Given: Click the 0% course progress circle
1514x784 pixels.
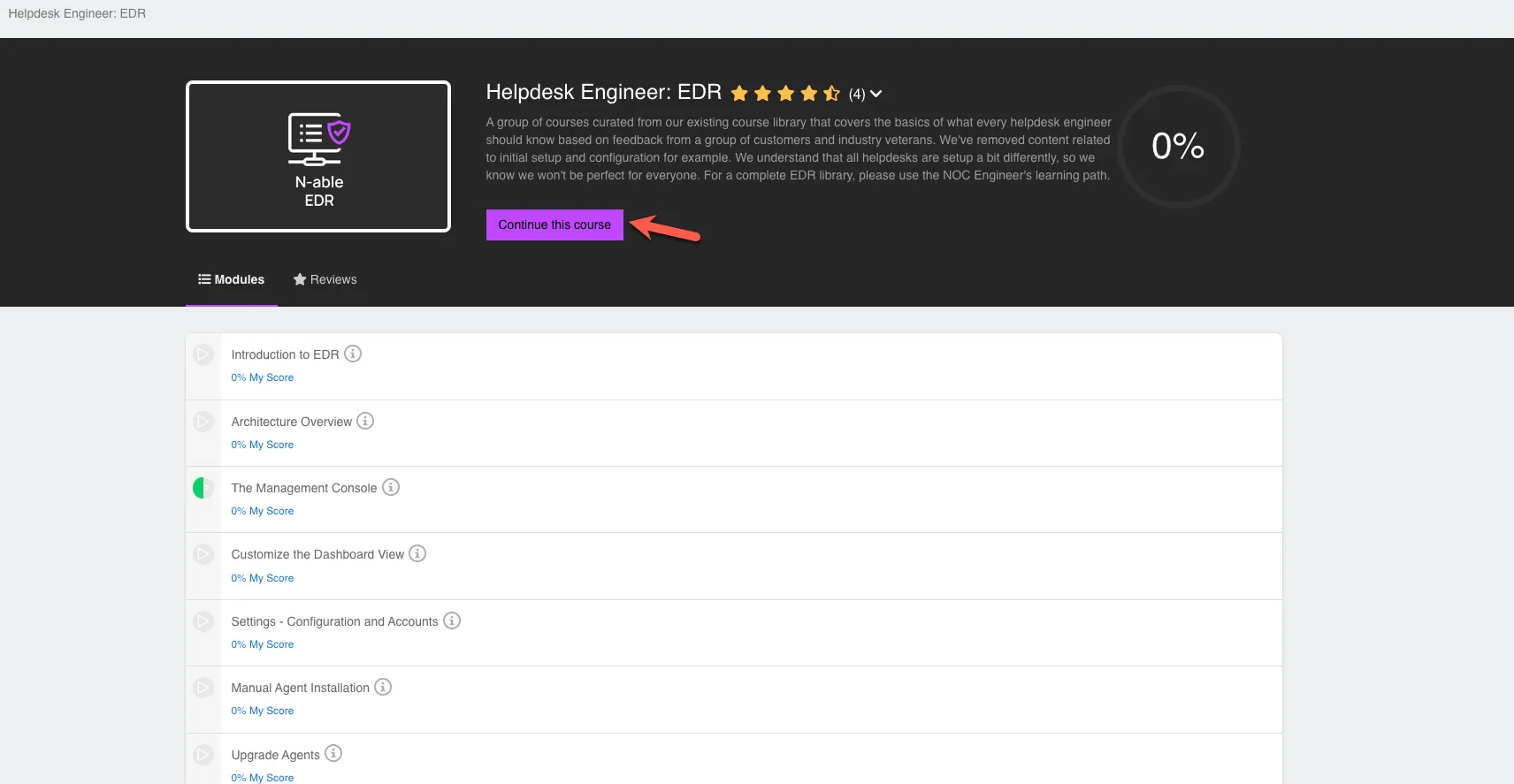Looking at the screenshot, I should tap(1179, 147).
